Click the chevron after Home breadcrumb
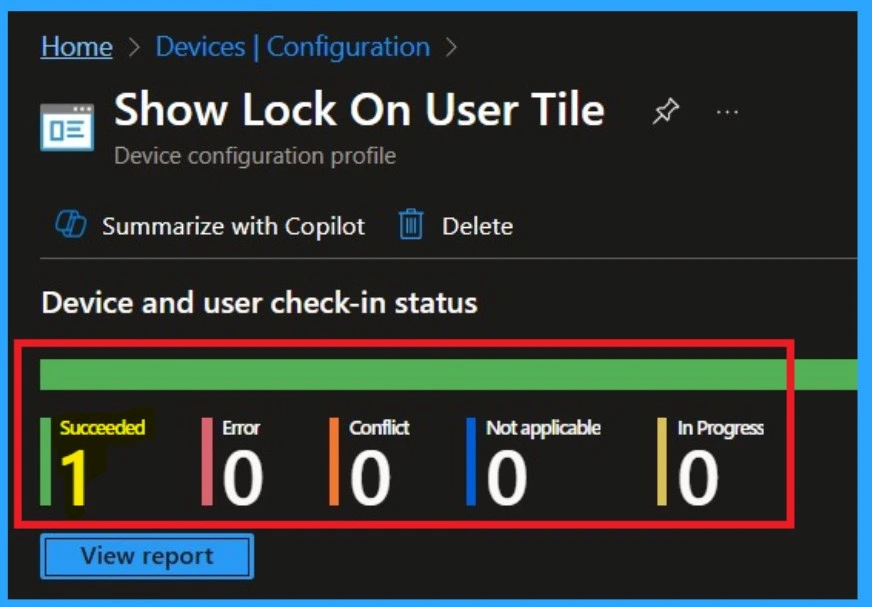The image size is (872, 607). (x=134, y=47)
